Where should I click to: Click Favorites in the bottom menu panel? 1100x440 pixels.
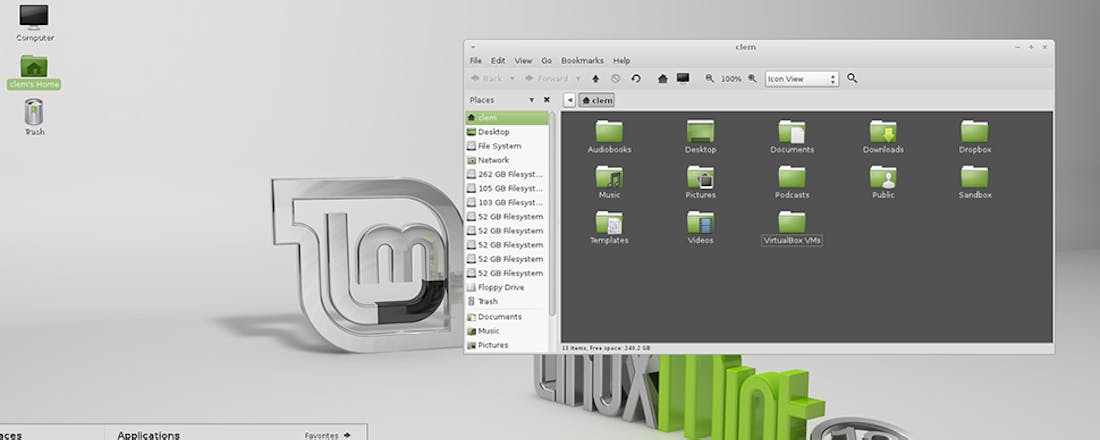point(327,436)
